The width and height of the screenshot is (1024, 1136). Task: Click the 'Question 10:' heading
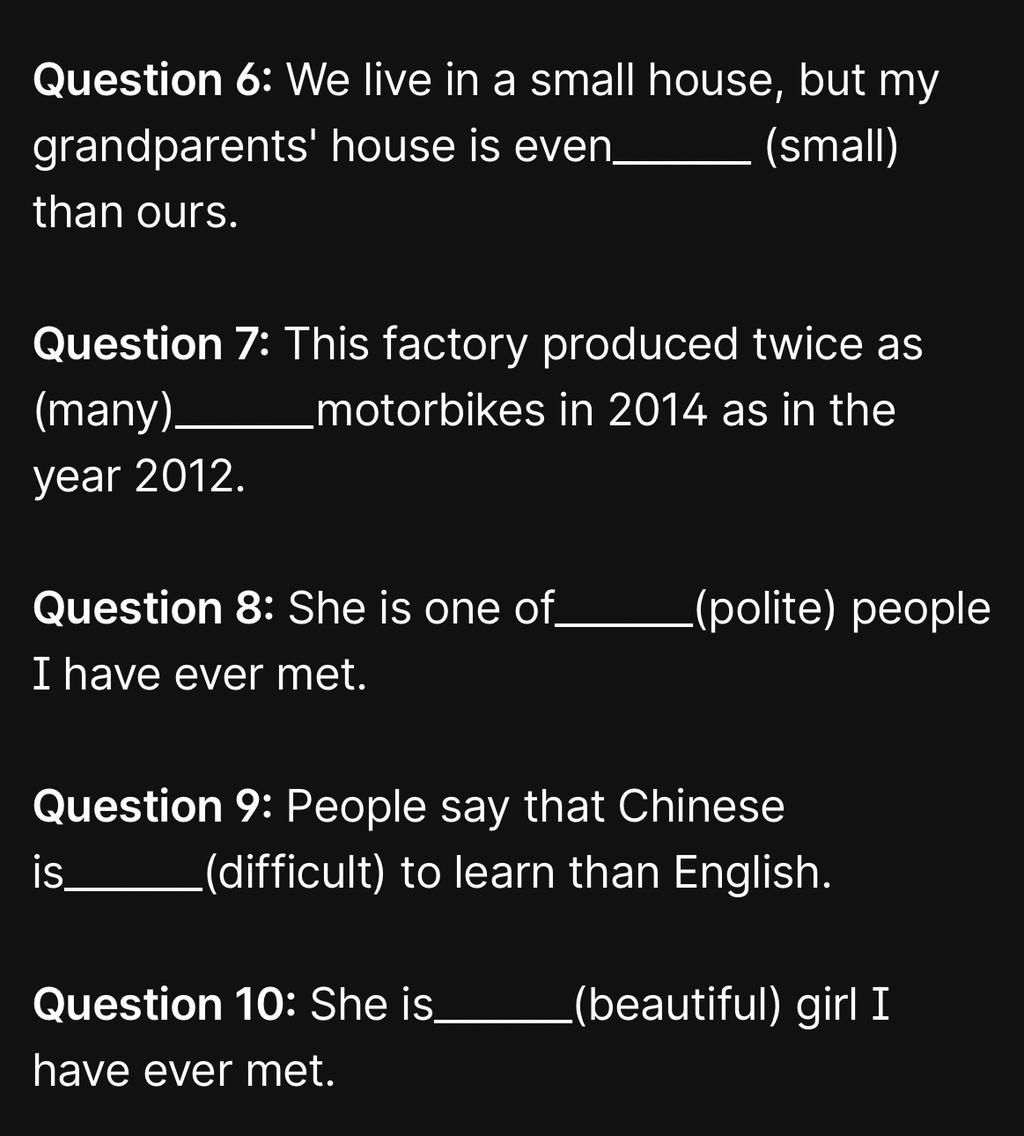[x=164, y=1004]
